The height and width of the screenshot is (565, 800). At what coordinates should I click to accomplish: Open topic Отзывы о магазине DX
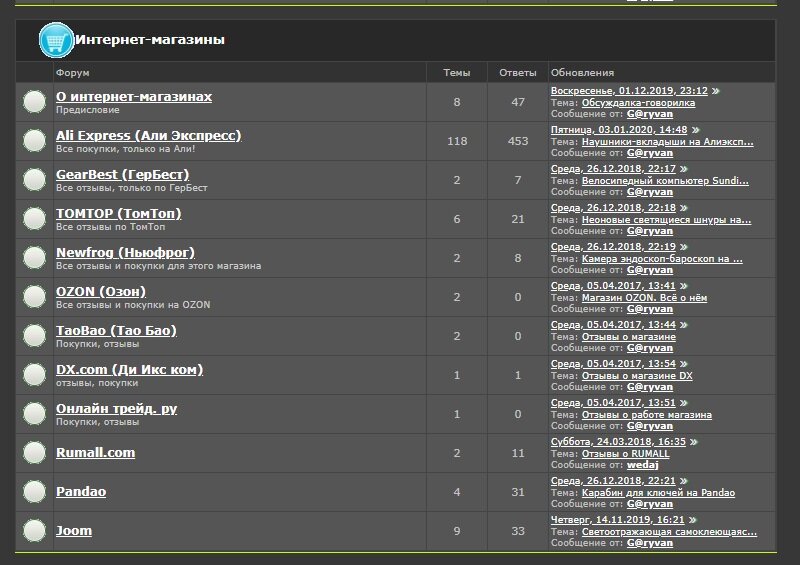tap(637, 376)
